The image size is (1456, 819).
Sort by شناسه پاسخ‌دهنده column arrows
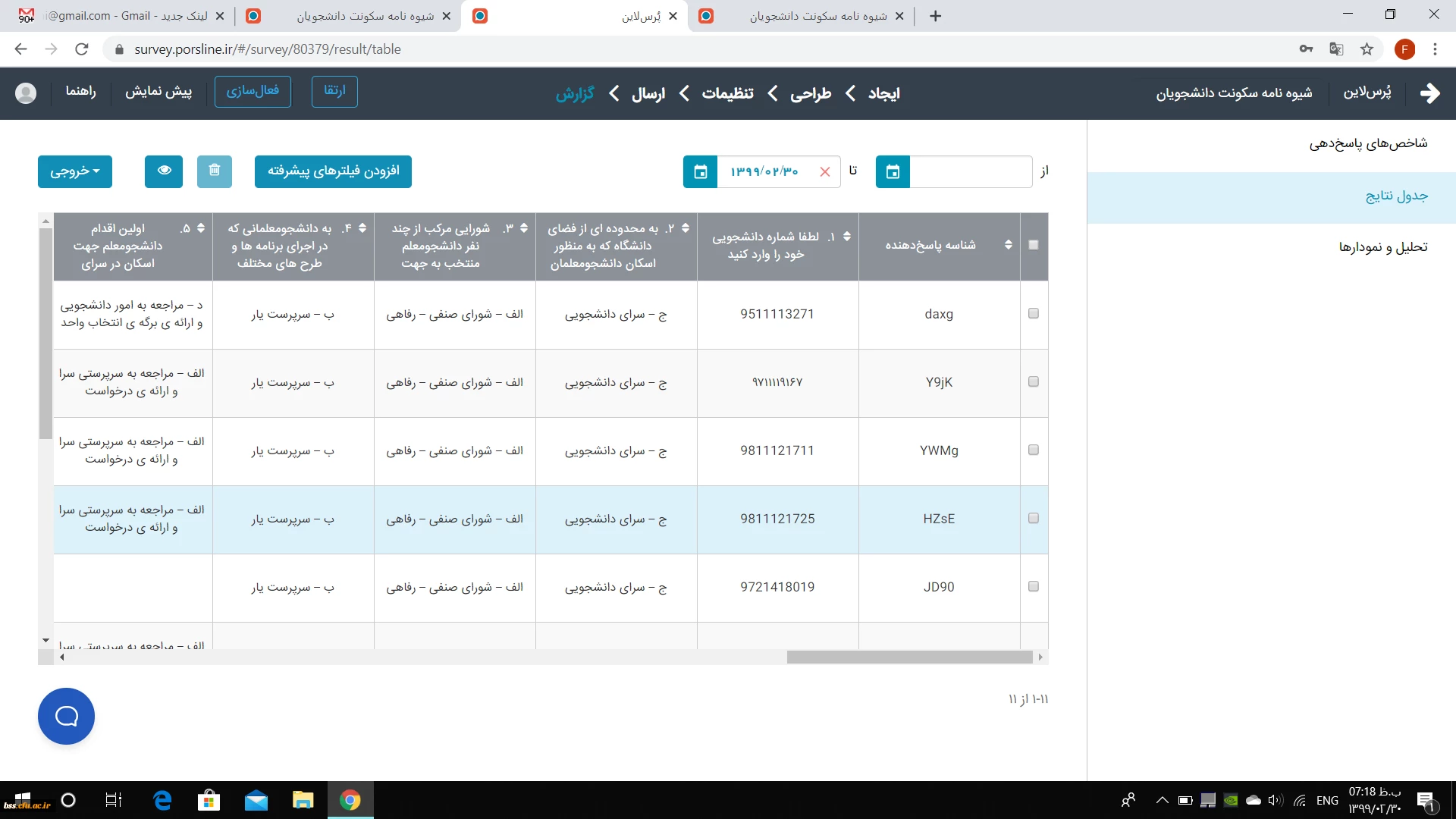coord(1008,245)
